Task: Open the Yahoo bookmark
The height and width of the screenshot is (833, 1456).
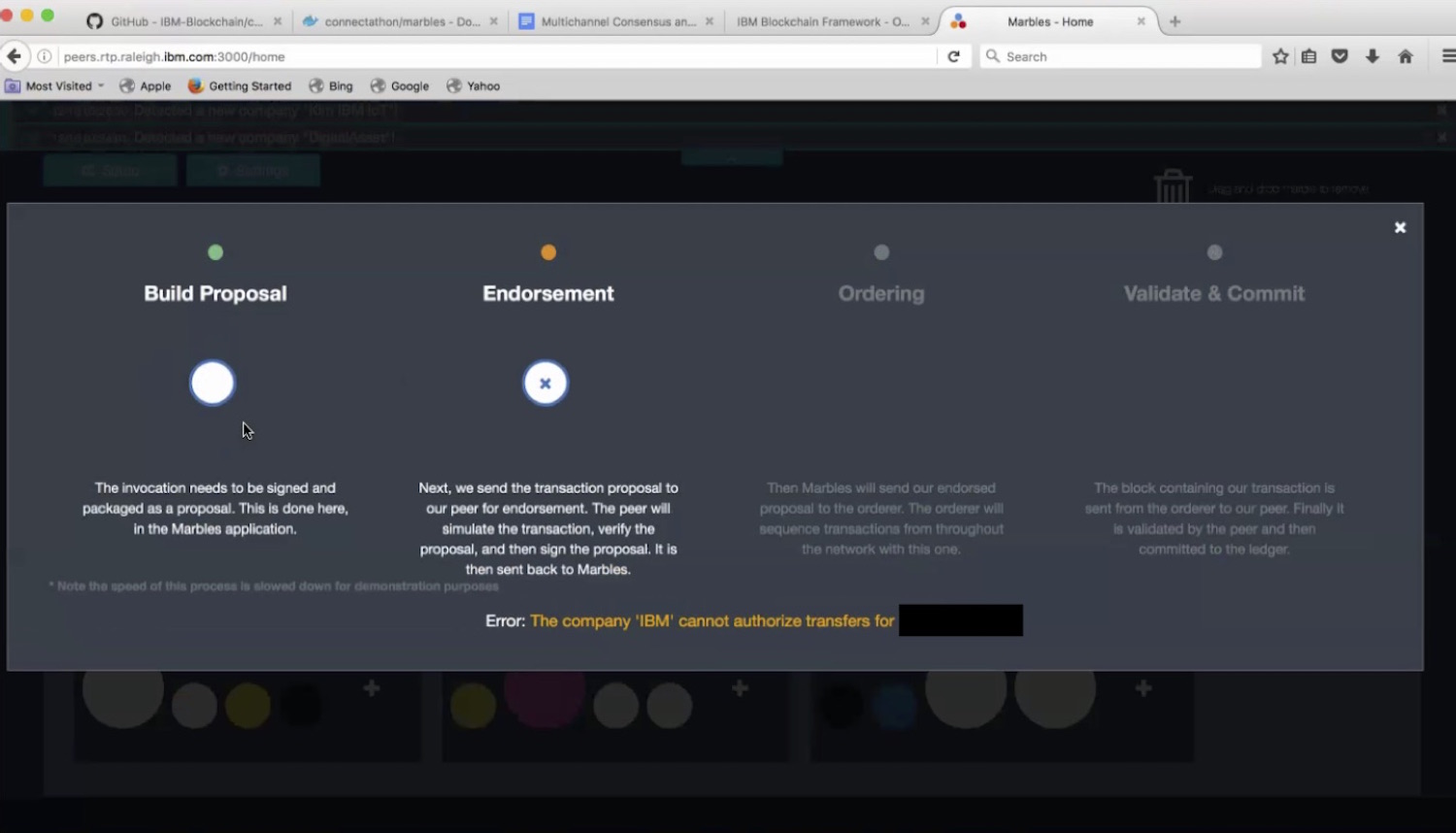Action: (x=474, y=85)
